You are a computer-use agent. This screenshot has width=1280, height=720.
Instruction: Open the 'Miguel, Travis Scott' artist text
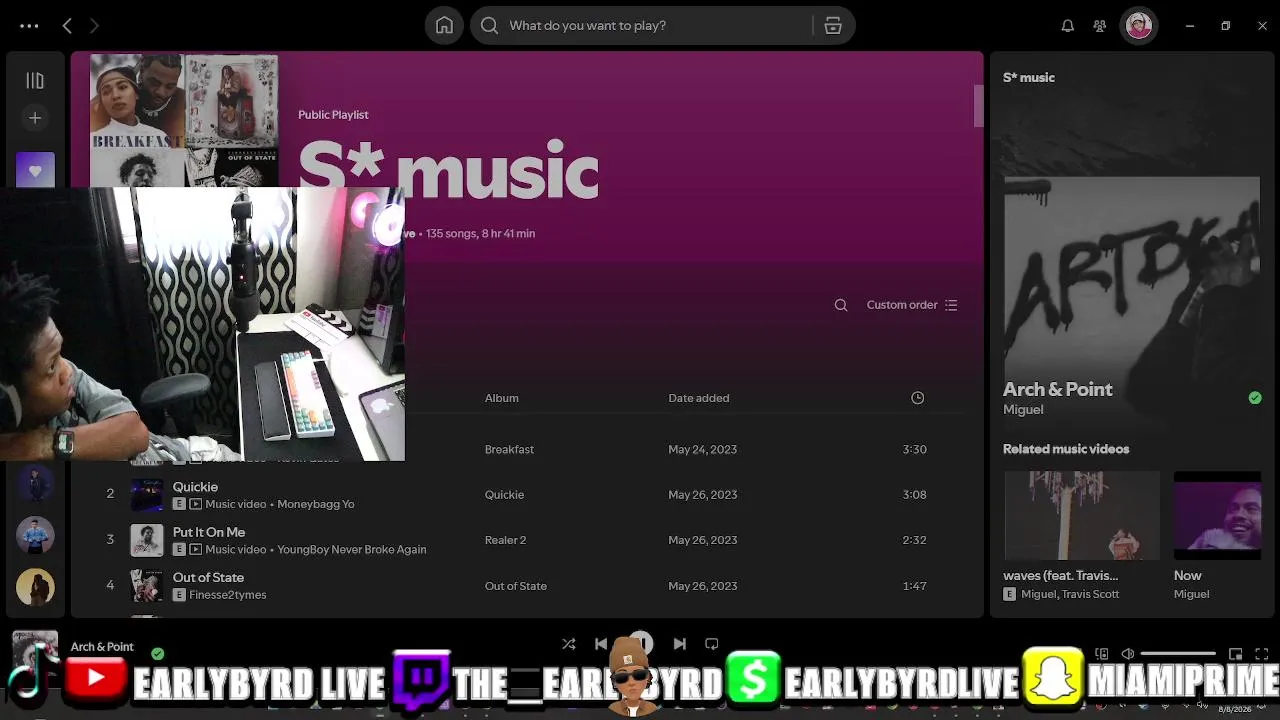[x=1070, y=594]
